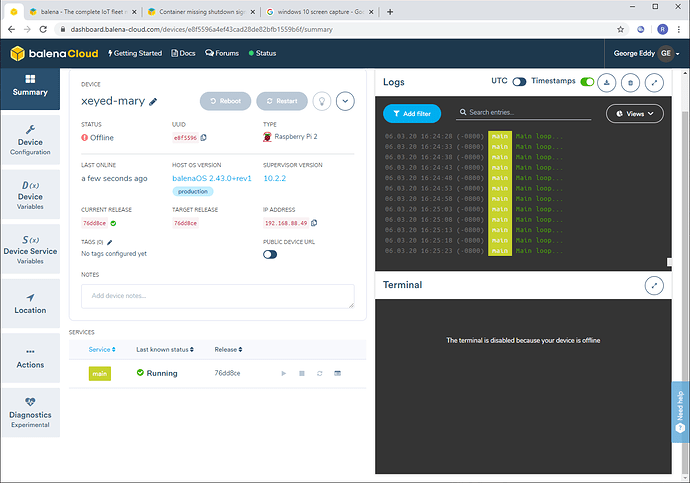
Task: Open a new browser tab
Action: [390, 12]
